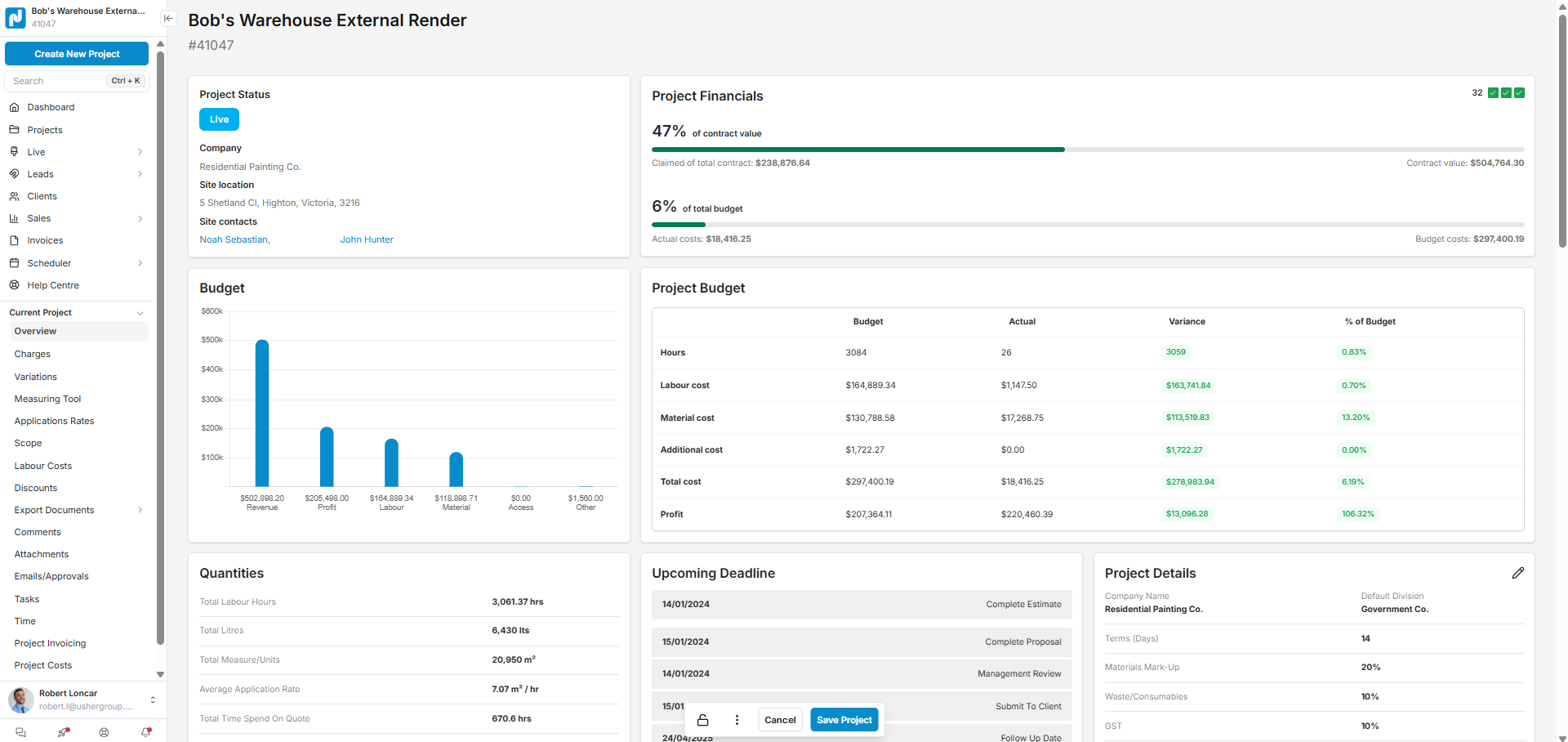Click the Save Project button
The image size is (1568, 742).
[844, 720]
